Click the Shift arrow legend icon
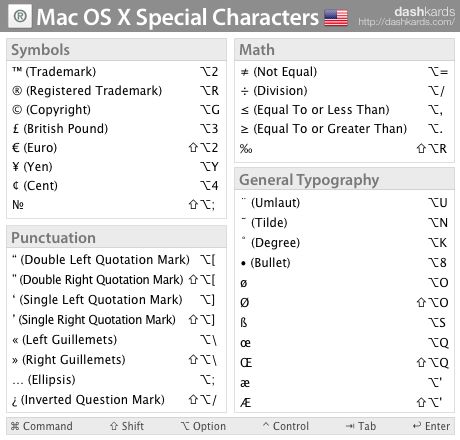Image resolution: width=460 pixels, height=440 pixels. 114,426
